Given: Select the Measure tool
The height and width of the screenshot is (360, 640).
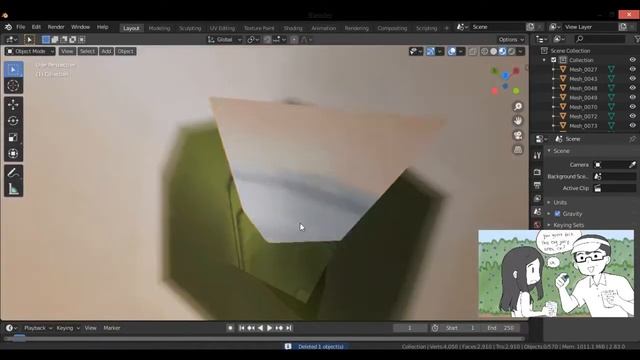Looking at the screenshot, I should tap(13, 189).
